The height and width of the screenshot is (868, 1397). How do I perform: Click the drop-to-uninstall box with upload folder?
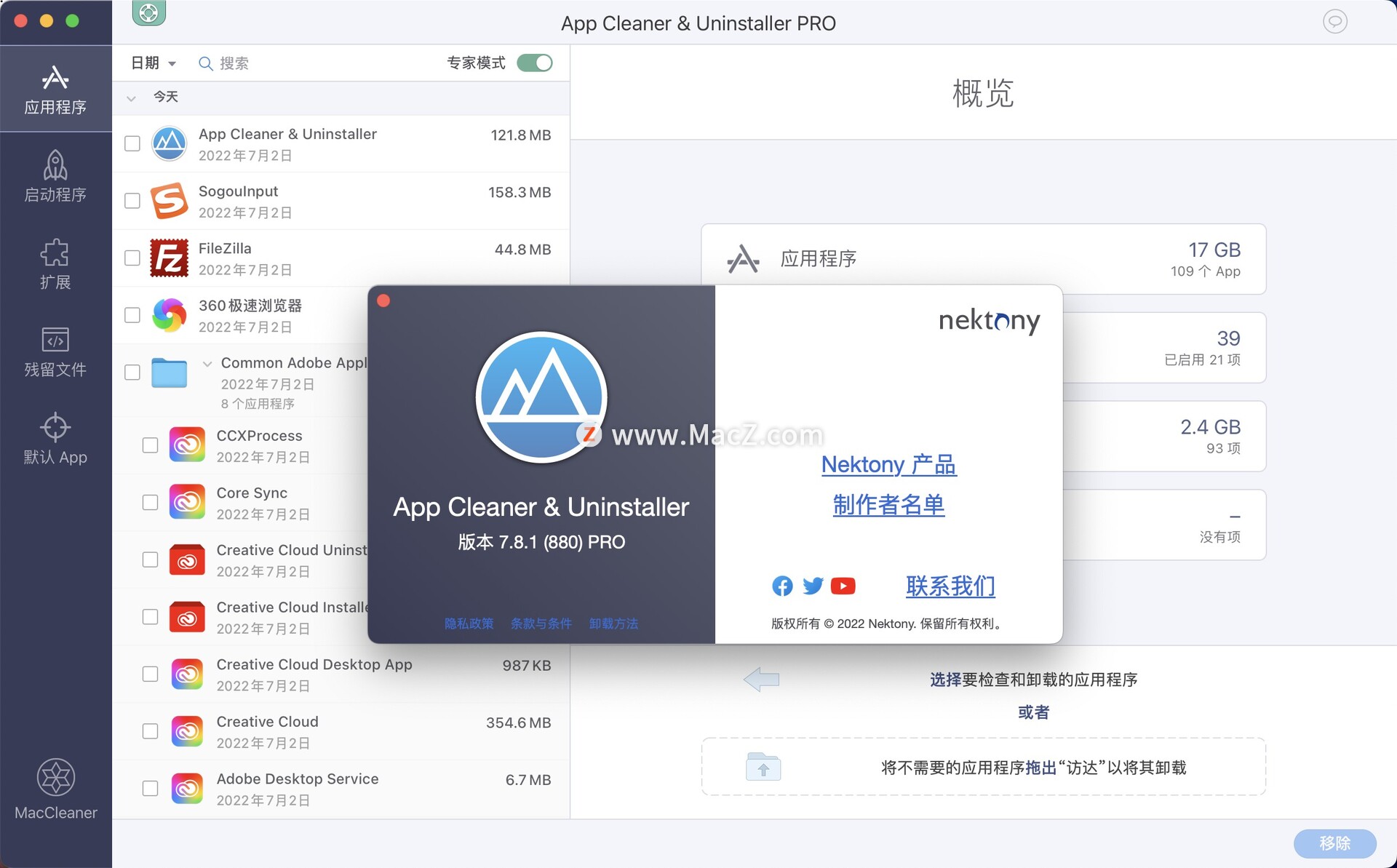[983, 768]
